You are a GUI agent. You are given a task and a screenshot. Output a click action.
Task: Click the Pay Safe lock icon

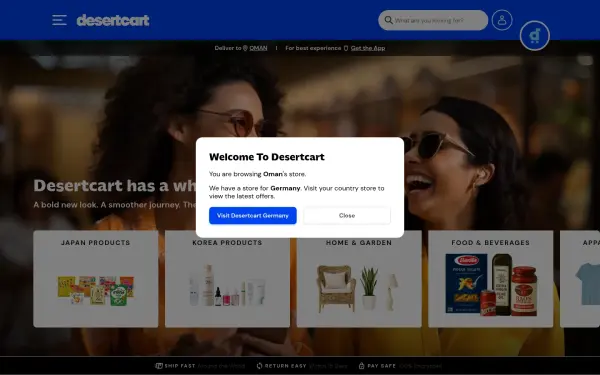[361, 366]
